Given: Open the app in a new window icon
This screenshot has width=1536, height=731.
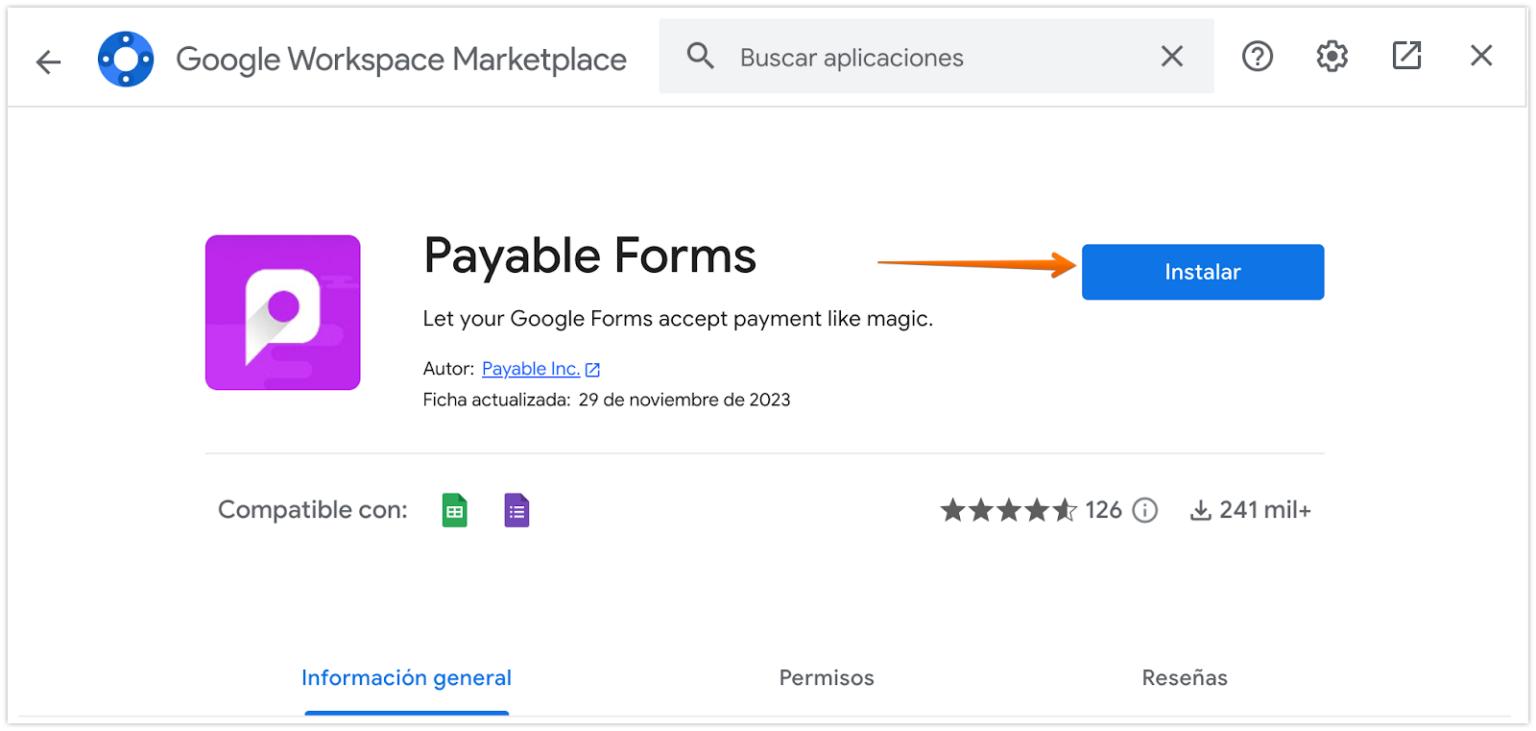Looking at the screenshot, I should pos(1406,56).
